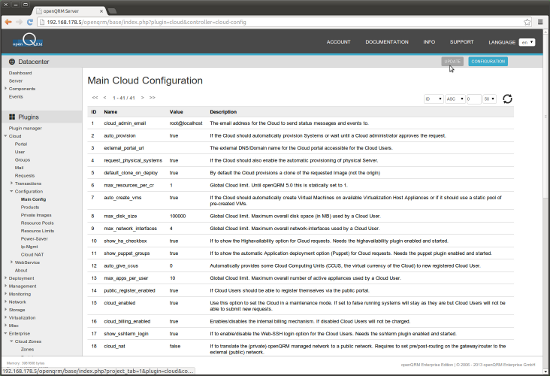Open the sort-by ID dropdown
The width and height of the screenshot is (550, 376).
tap(434, 99)
